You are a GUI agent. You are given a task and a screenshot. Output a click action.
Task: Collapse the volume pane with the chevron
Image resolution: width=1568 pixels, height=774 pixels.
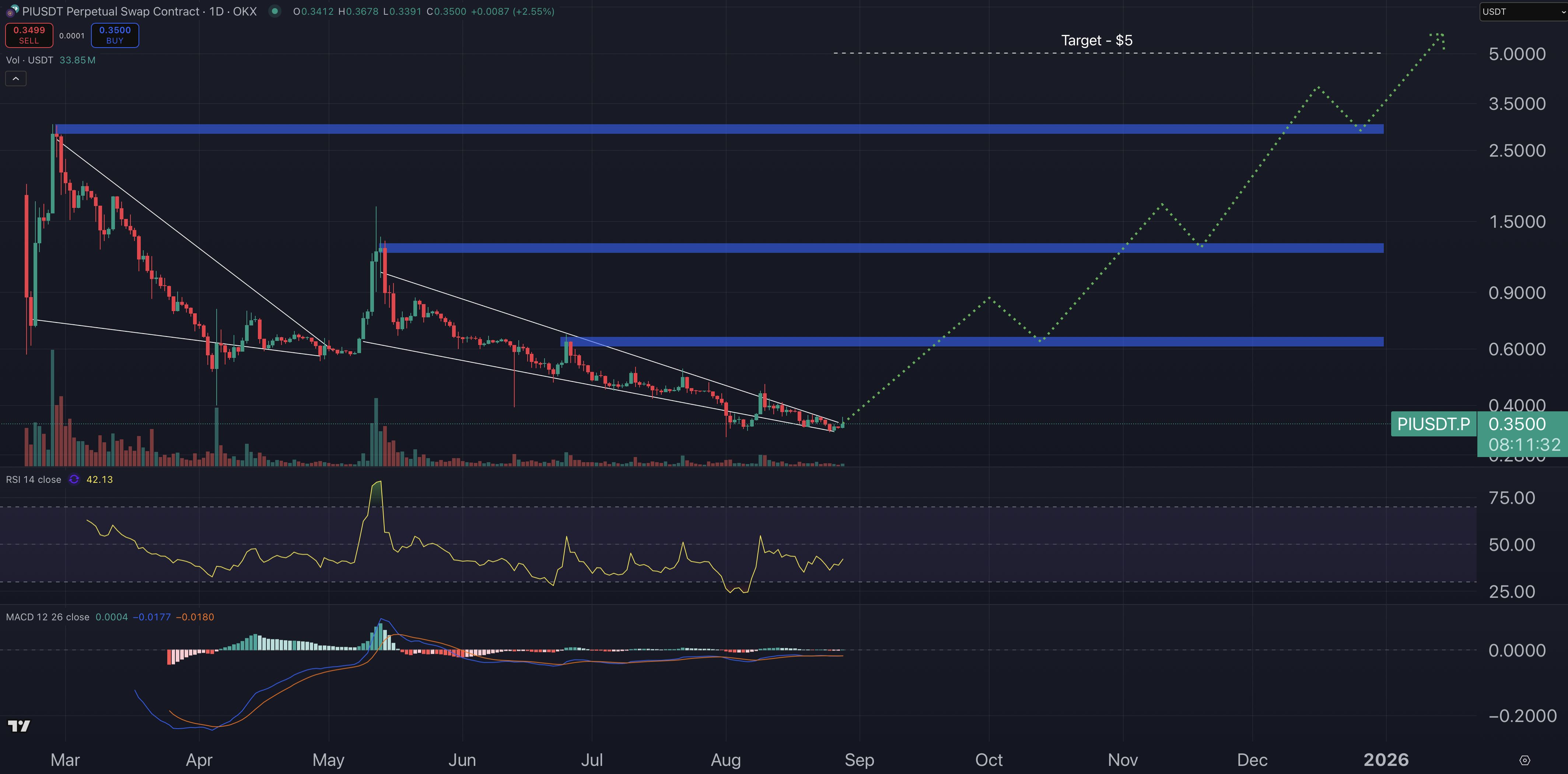[15, 78]
